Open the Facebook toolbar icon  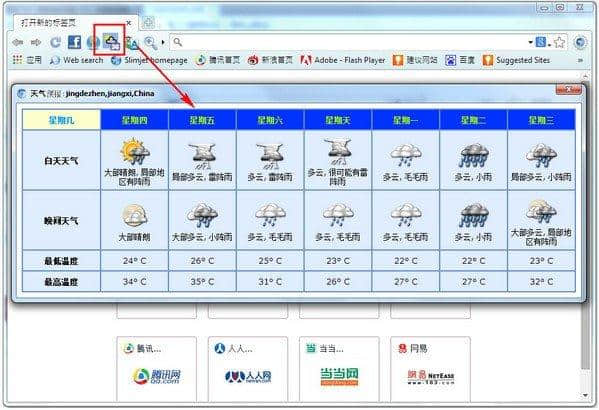click(74, 42)
